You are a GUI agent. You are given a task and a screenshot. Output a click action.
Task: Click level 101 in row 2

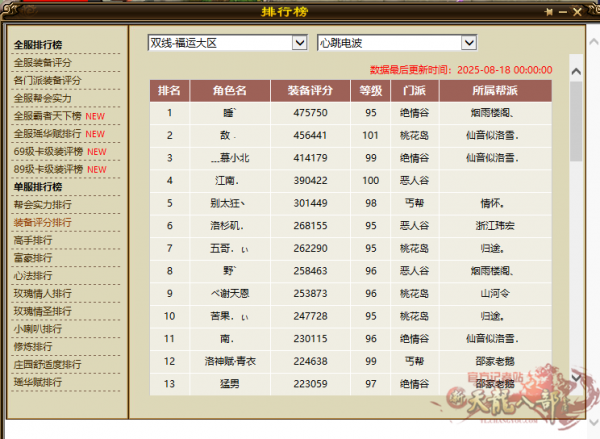(370, 135)
